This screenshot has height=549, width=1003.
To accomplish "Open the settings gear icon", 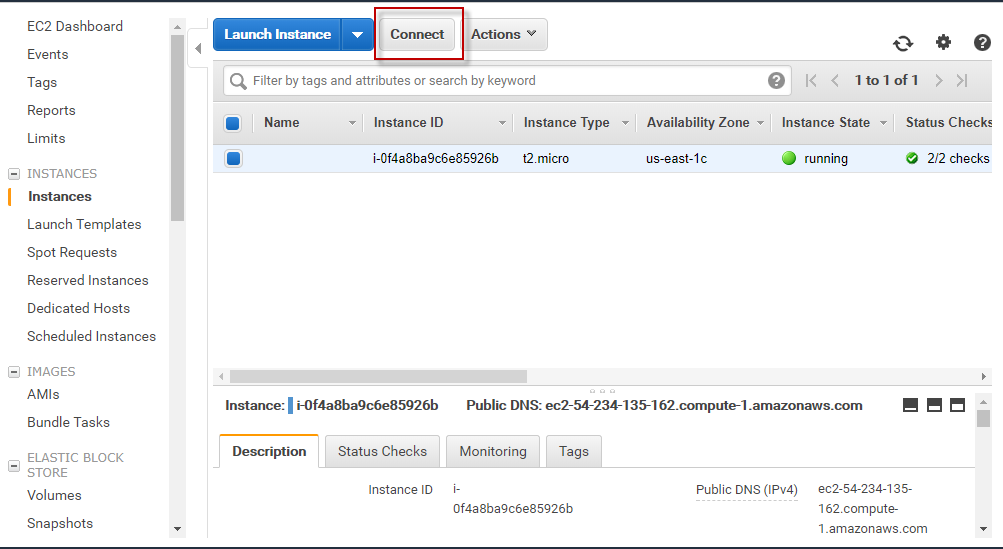I will (943, 42).
